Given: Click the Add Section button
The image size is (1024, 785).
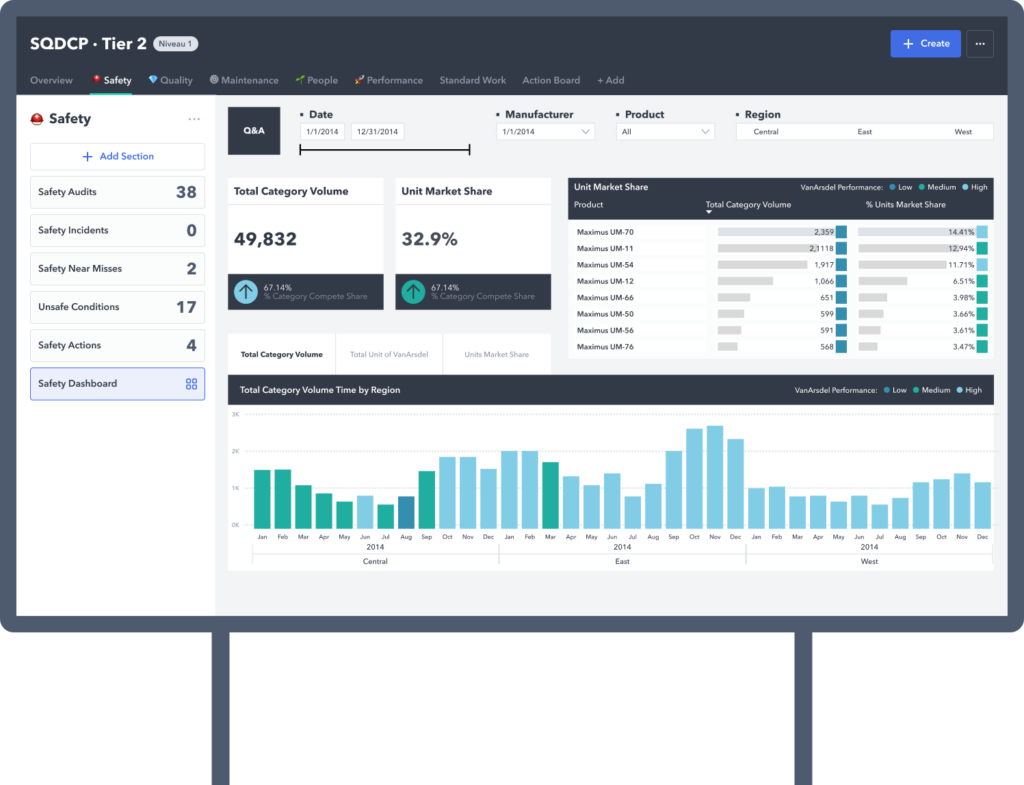Looking at the screenshot, I should tap(118, 157).
